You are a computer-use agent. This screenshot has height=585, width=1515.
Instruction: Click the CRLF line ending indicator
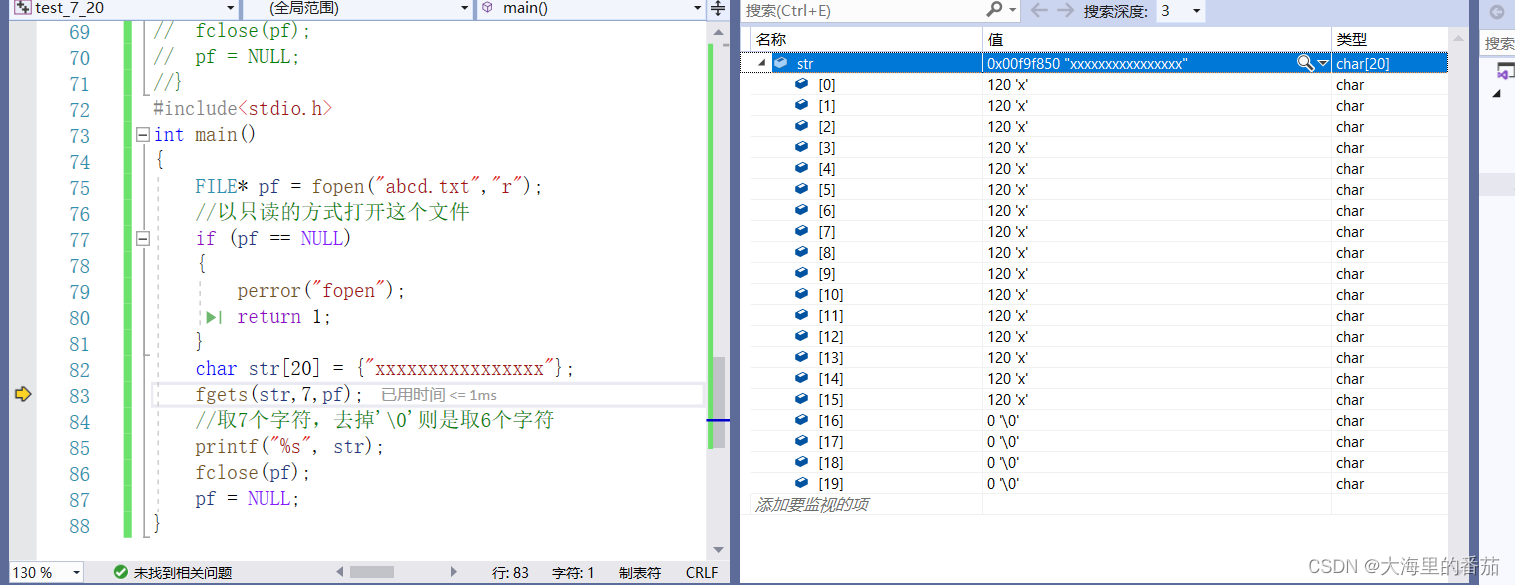[702, 573]
